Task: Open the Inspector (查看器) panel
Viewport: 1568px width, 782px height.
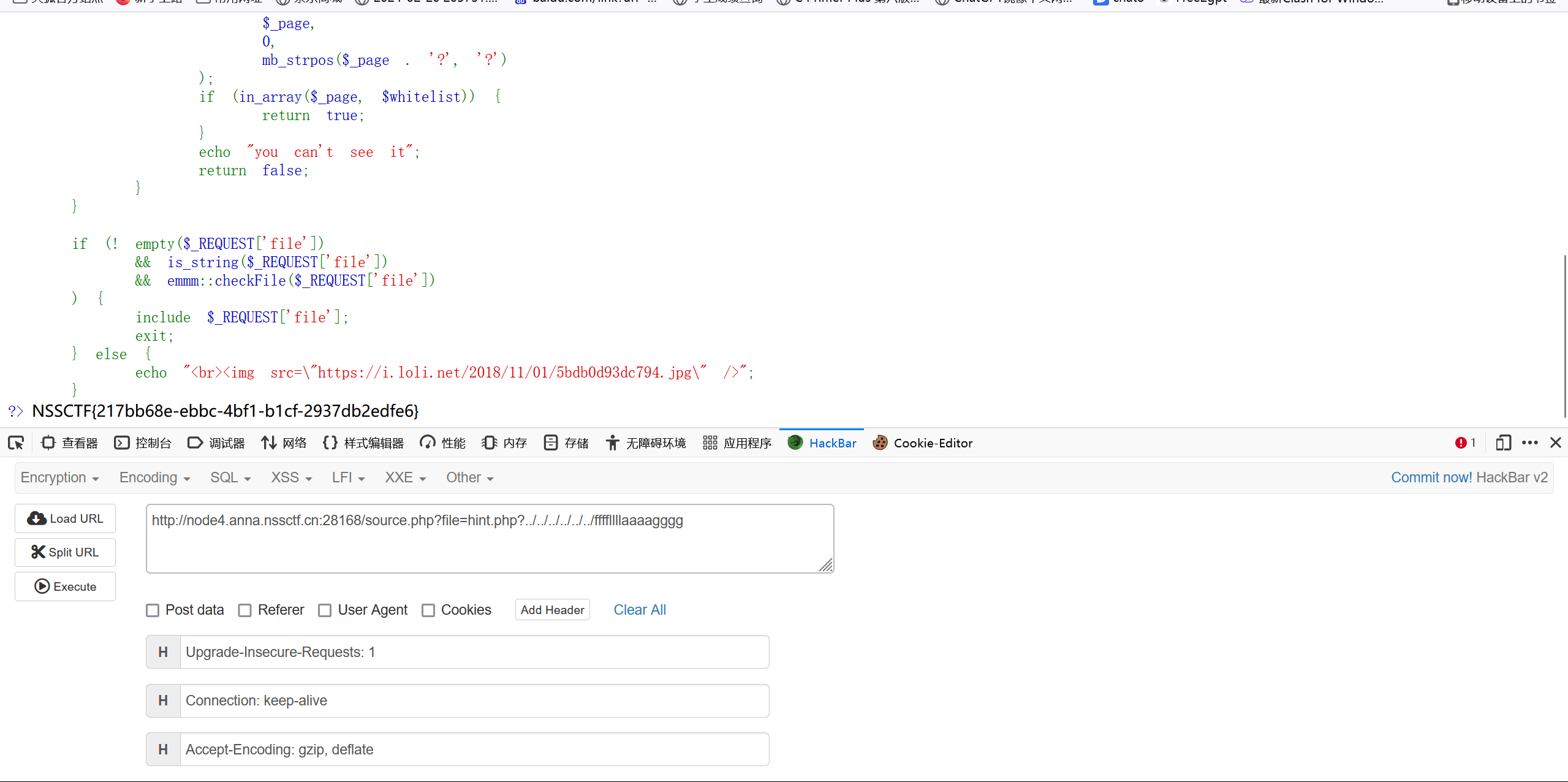Action: click(x=69, y=443)
